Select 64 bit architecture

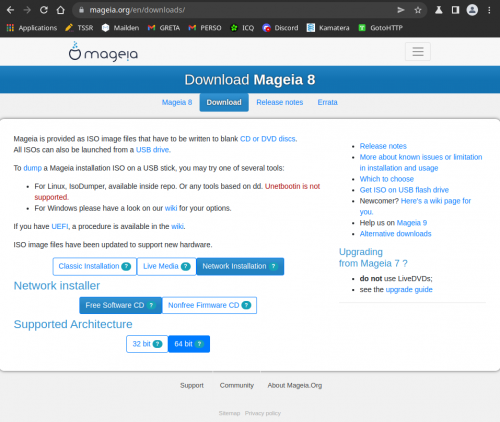coord(189,344)
